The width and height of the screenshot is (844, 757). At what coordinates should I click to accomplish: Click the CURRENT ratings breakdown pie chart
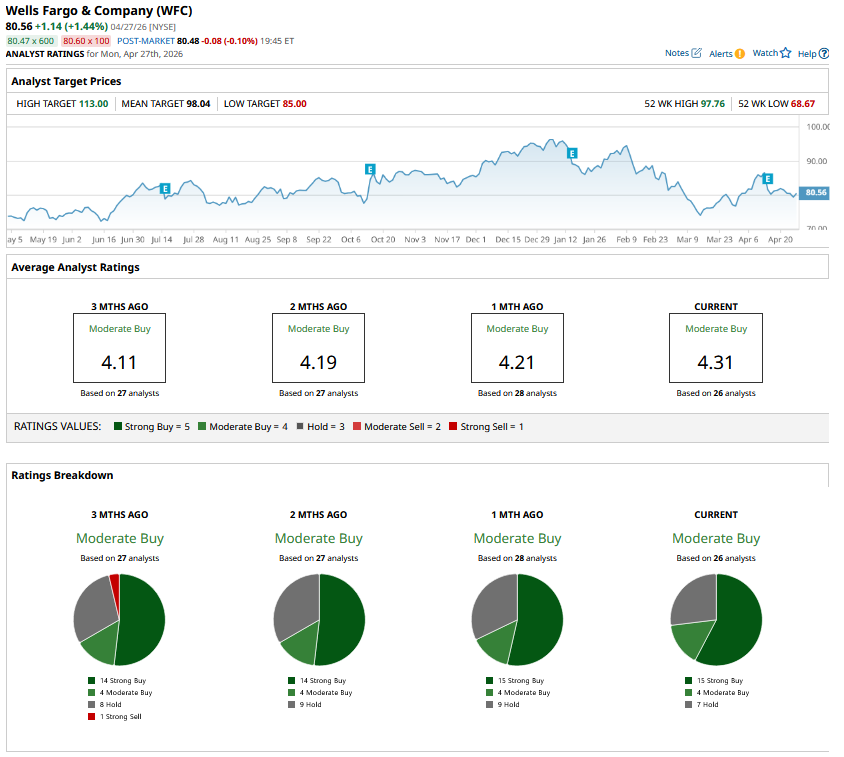click(x=715, y=620)
